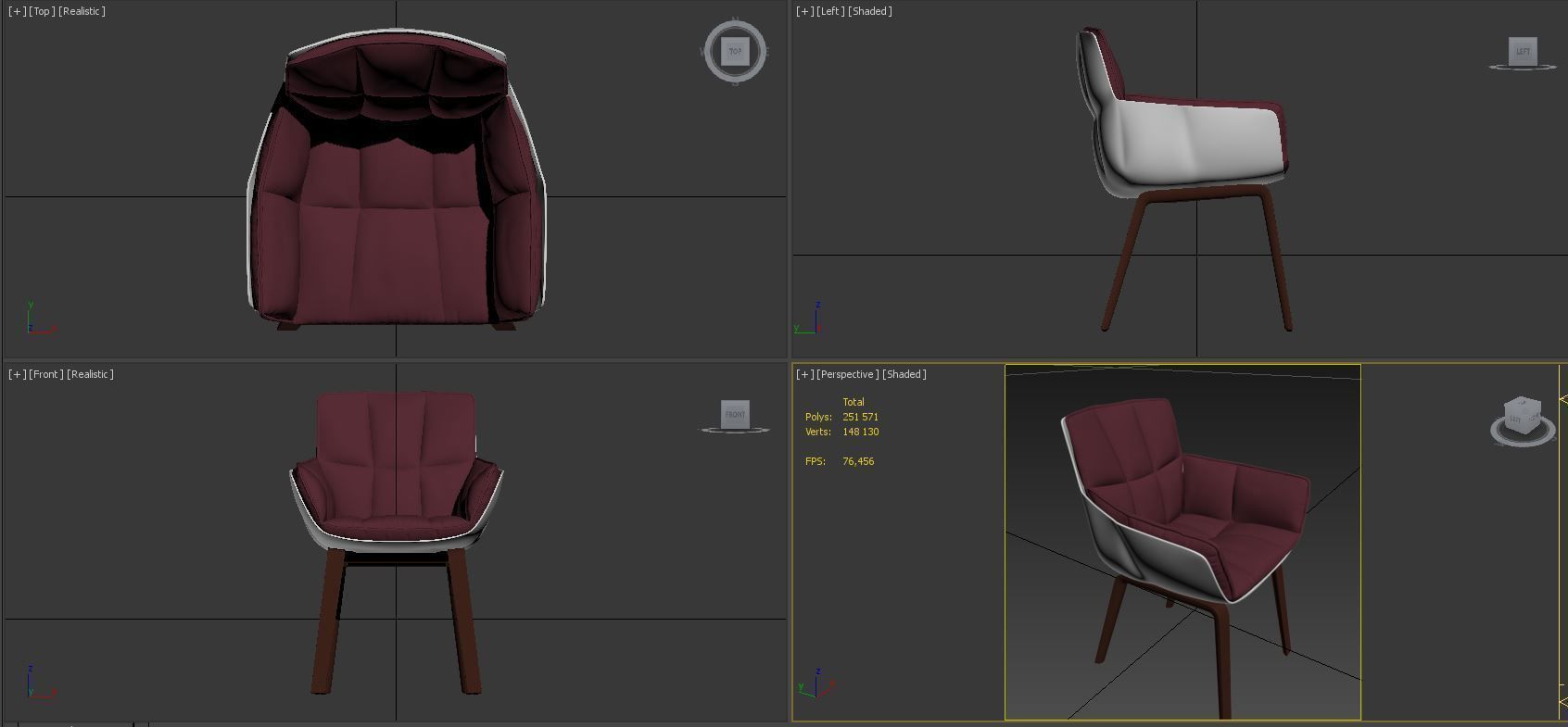The image size is (1568, 727).
Task: Open the [Realistic] shading menu in the Front viewport
Action: [90, 374]
